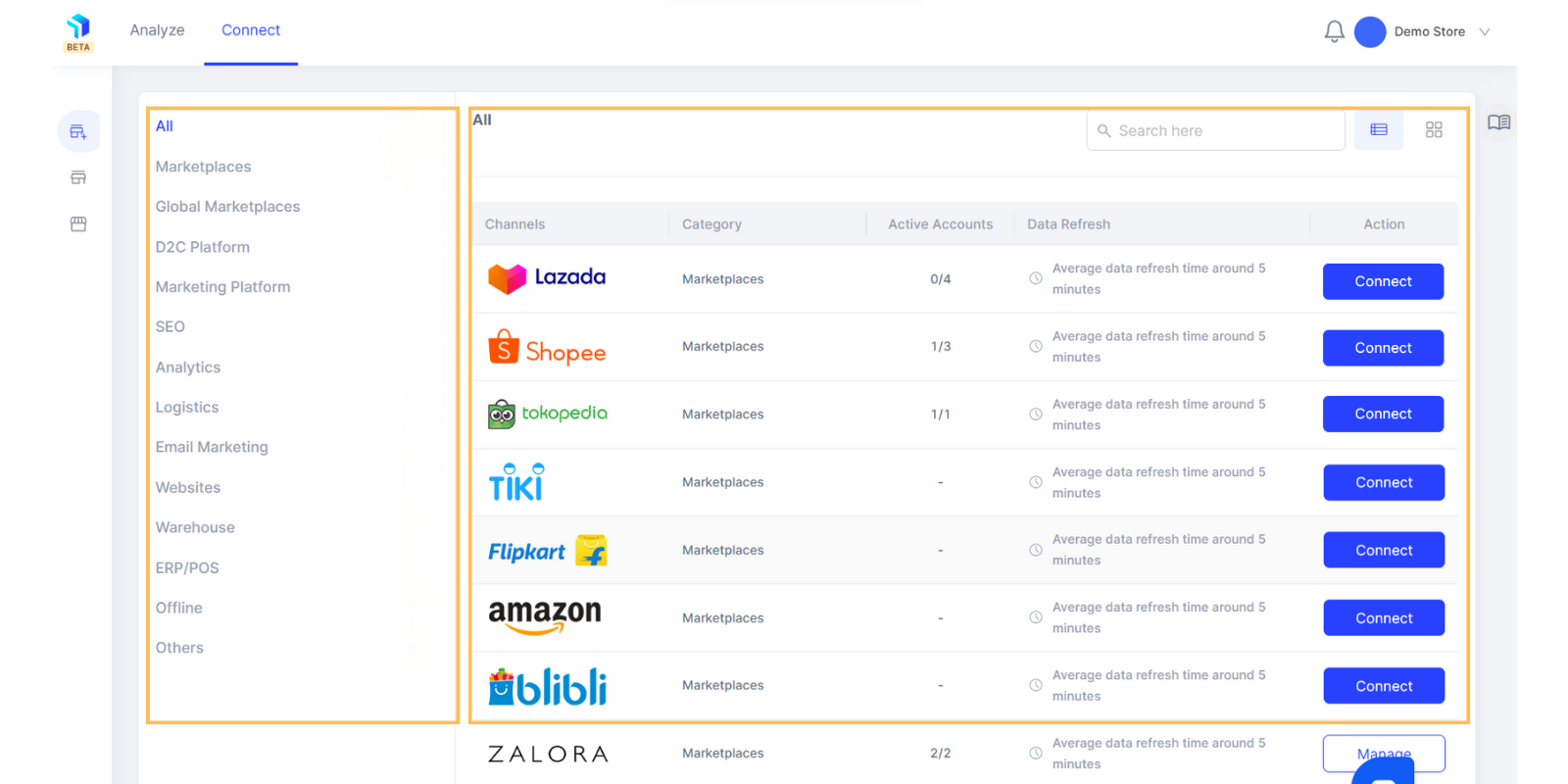The image size is (1568, 784).
Task: Click the Lazada logo
Action: tap(547, 278)
